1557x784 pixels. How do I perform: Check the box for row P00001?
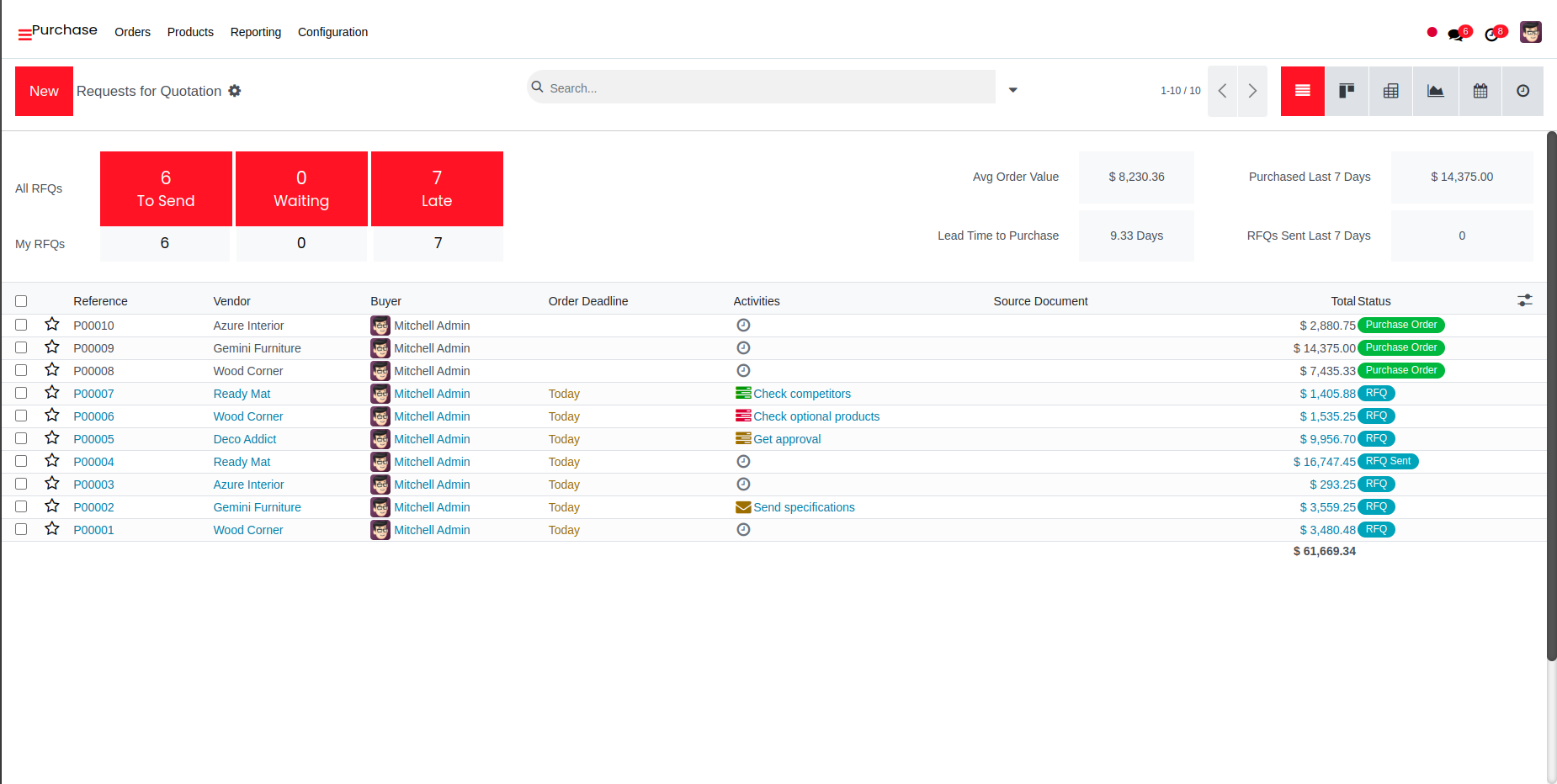coord(21,529)
